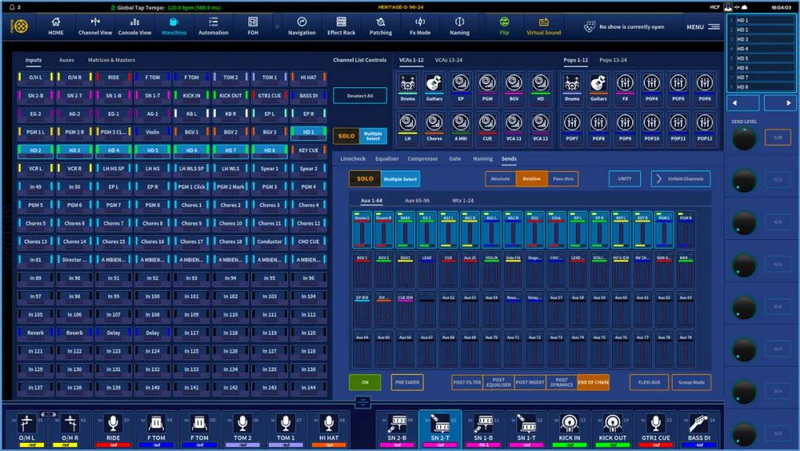Expand Unfold Channels
The width and height of the screenshot is (800, 451).
pyautogui.click(x=680, y=178)
